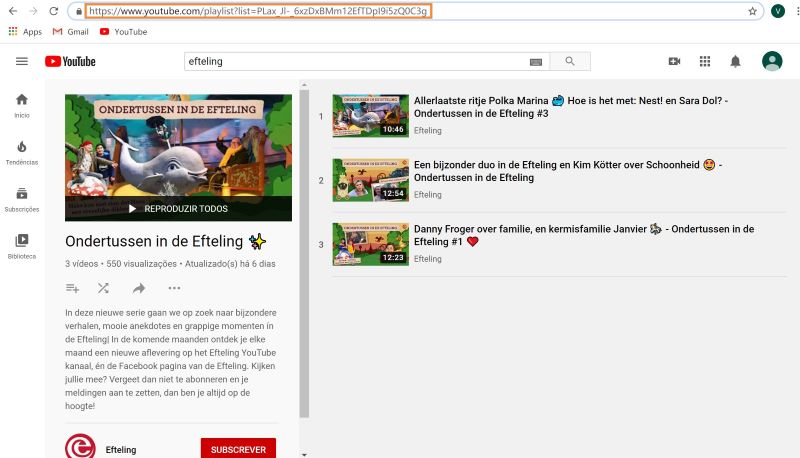The image size is (800, 458).
Task: Open Subscrições in the sidebar
Action: point(22,199)
